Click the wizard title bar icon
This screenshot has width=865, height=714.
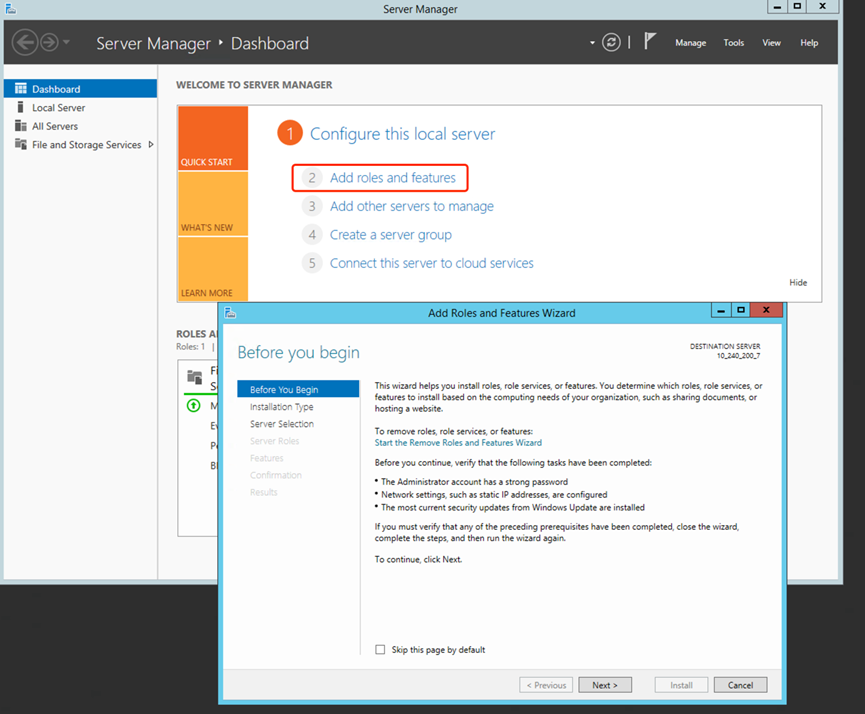coord(230,313)
